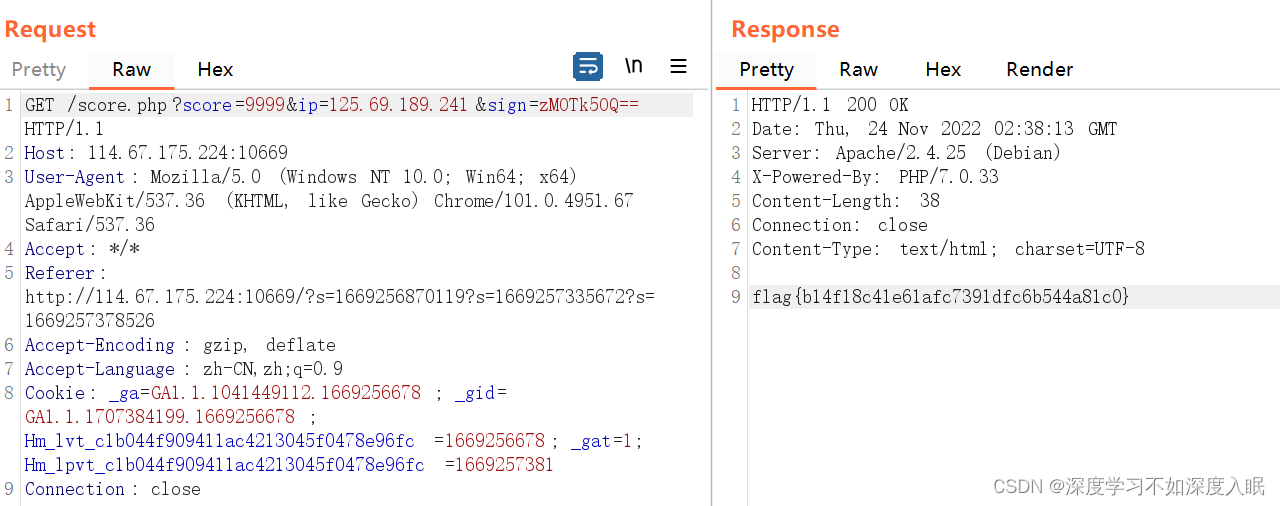Toggle the word wrap icon in Request
The height and width of the screenshot is (506, 1280).
(x=588, y=67)
